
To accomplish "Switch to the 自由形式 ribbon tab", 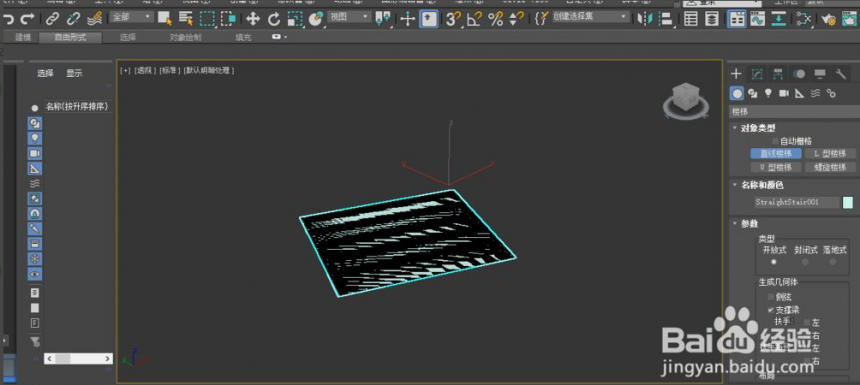I will click(x=70, y=37).
